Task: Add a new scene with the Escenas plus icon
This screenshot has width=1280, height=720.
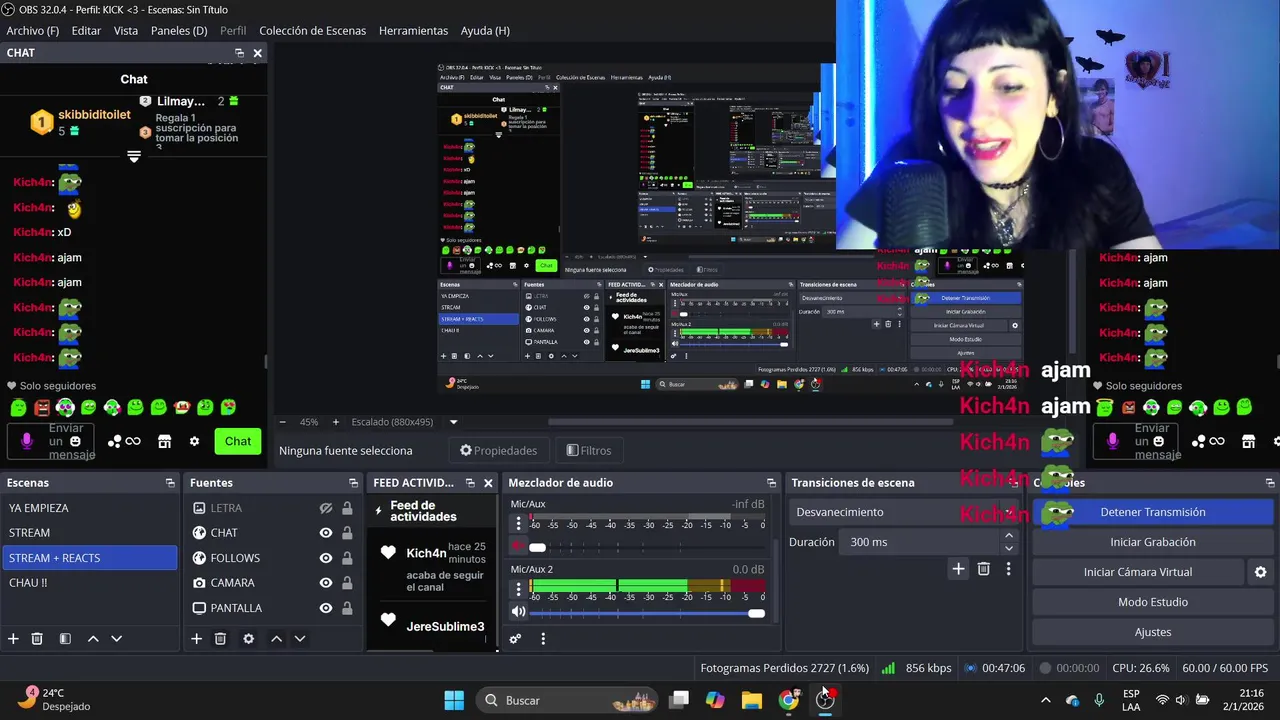Action: click(x=13, y=638)
